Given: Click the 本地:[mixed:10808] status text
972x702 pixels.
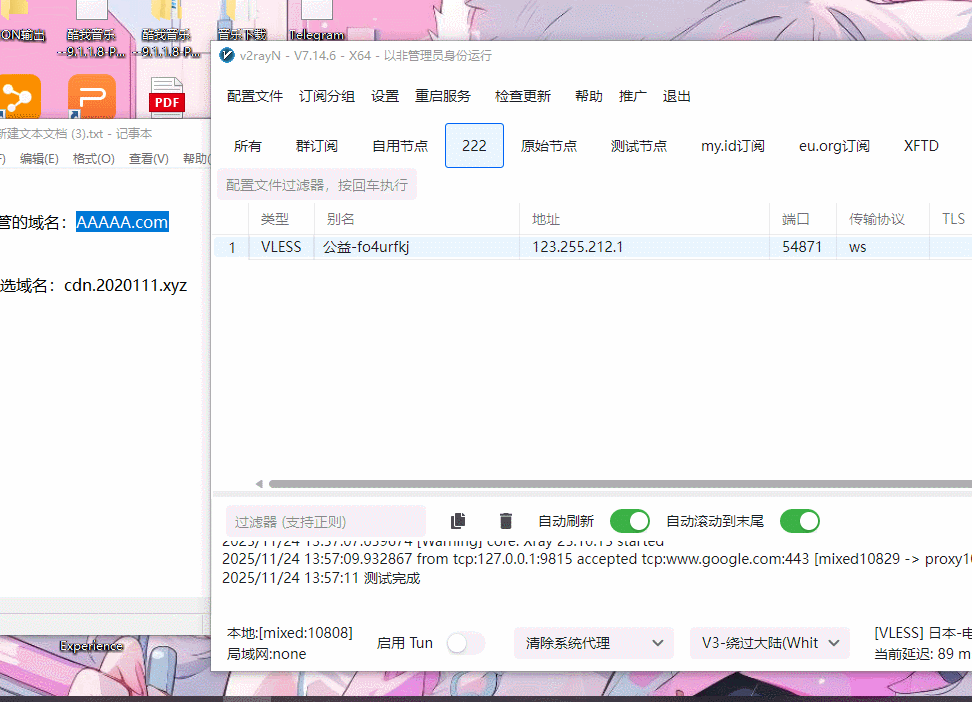Looking at the screenshot, I should point(289,633).
